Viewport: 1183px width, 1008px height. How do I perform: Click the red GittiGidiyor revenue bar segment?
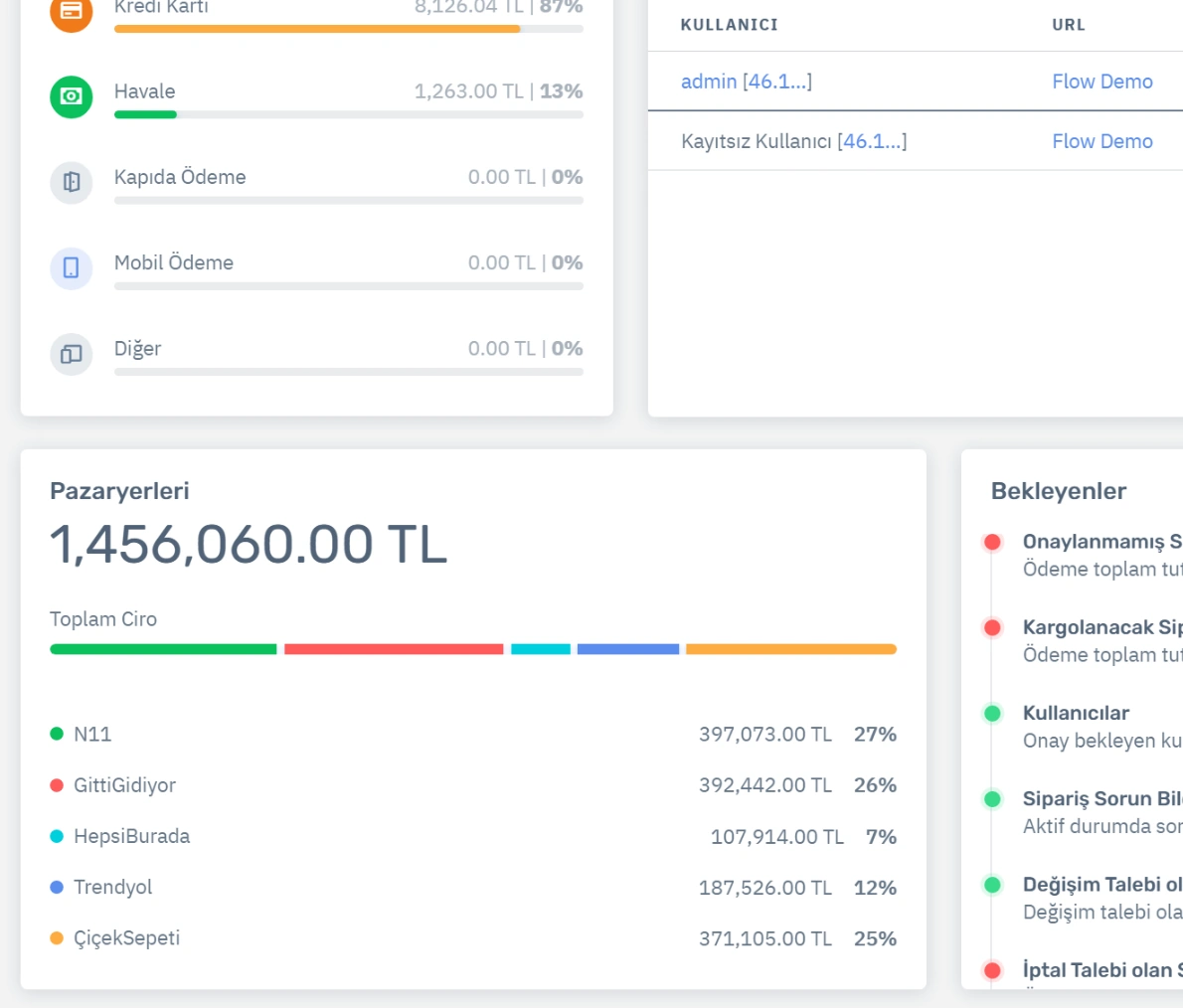coord(394,649)
